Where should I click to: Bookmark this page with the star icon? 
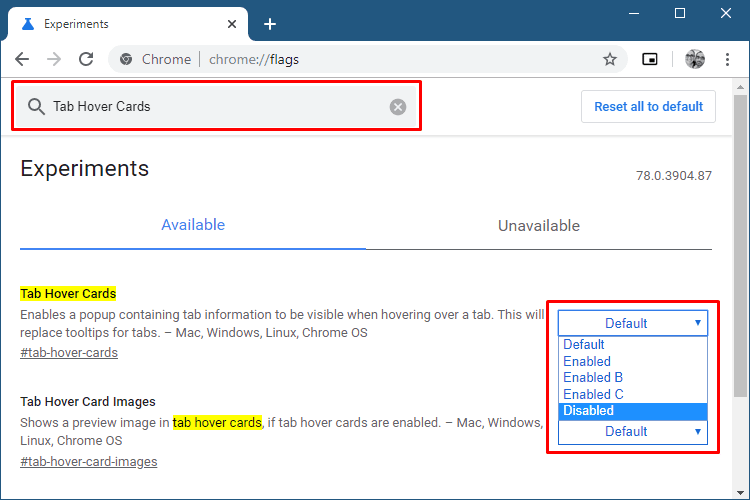pyautogui.click(x=609, y=59)
